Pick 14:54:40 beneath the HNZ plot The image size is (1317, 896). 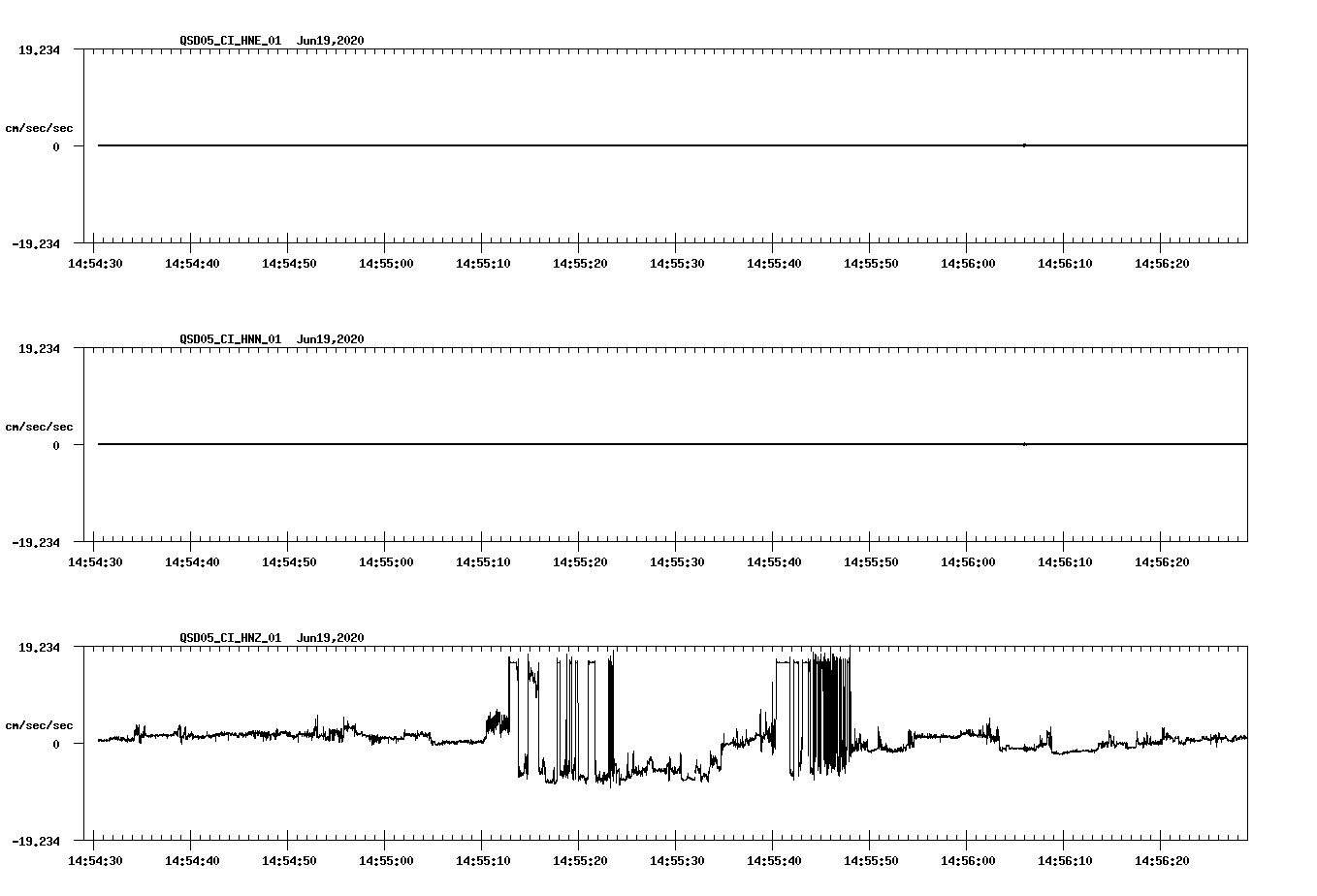pyautogui.click(x=192, y=861)
